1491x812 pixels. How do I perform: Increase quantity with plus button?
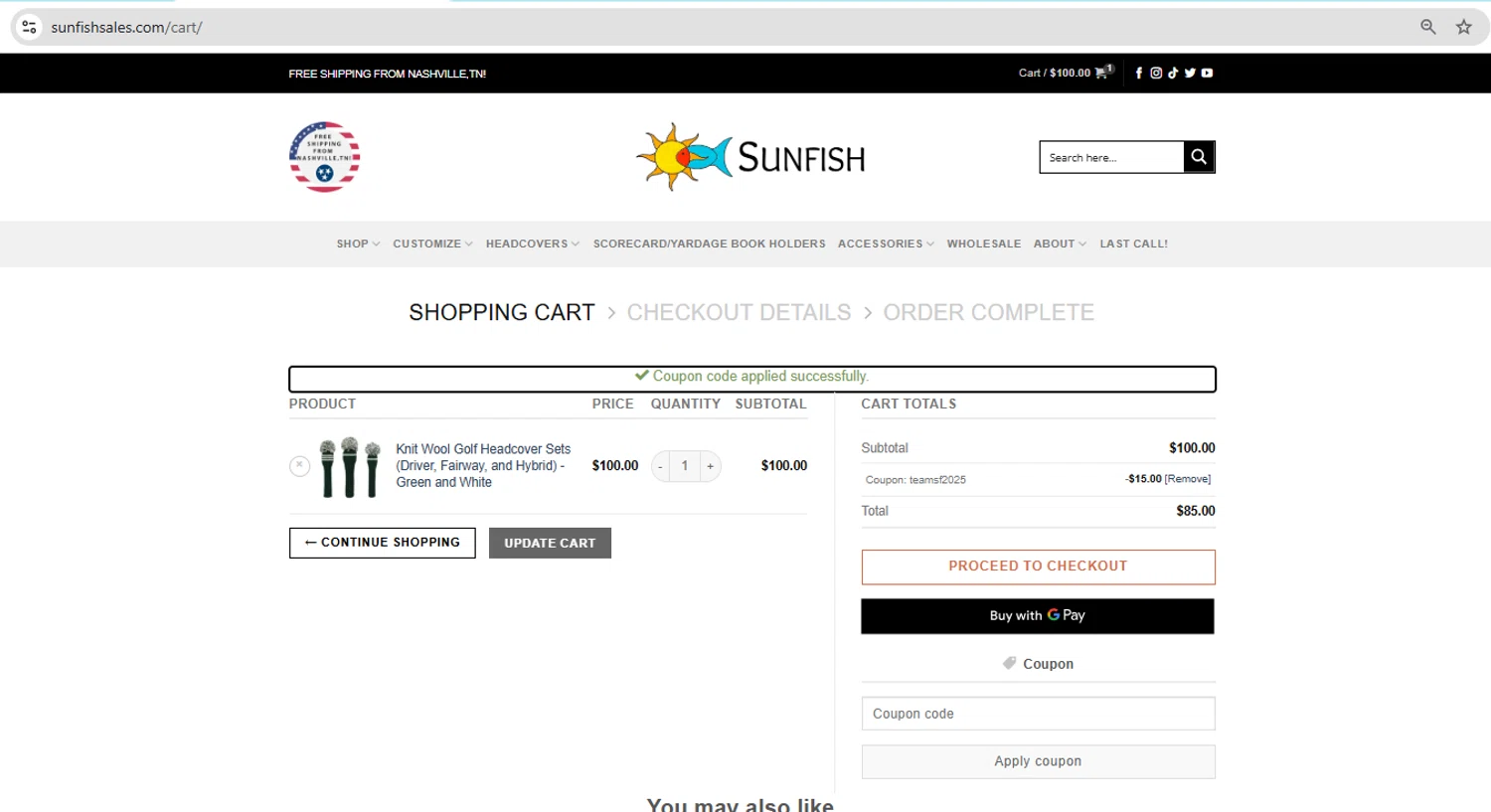click(710, 466)
